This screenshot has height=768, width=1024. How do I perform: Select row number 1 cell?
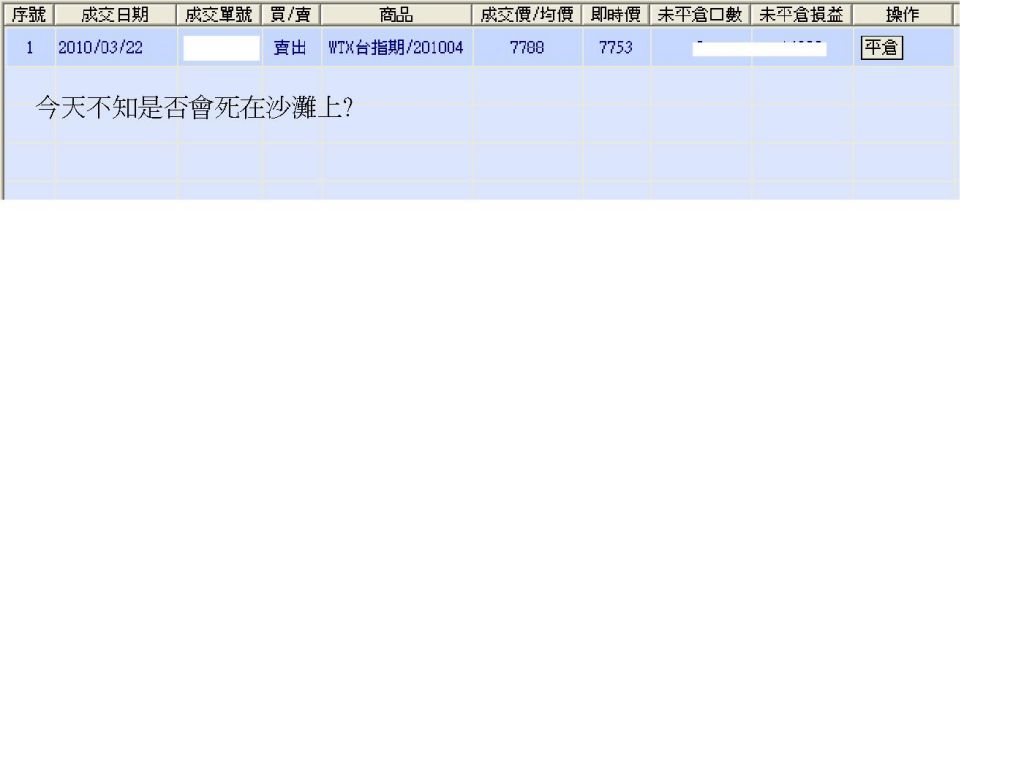coord(29,47)
